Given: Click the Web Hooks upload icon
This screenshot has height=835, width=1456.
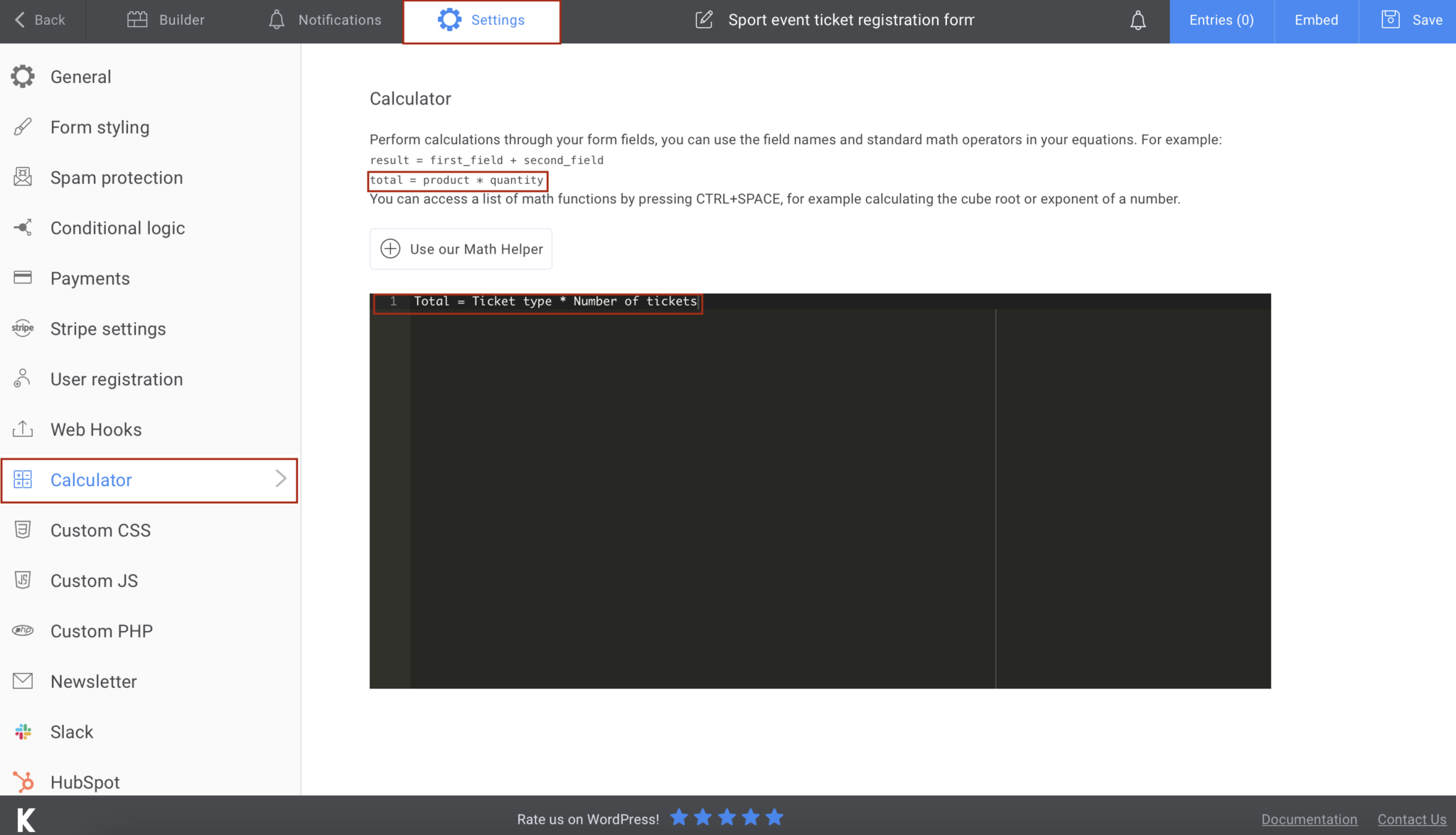Looking at the screenshot, I should 23,429.
